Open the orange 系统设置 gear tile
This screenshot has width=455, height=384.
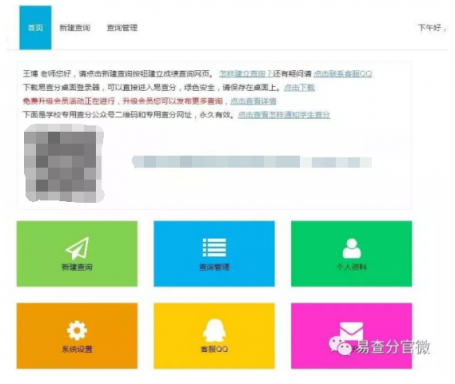[77, 336]
